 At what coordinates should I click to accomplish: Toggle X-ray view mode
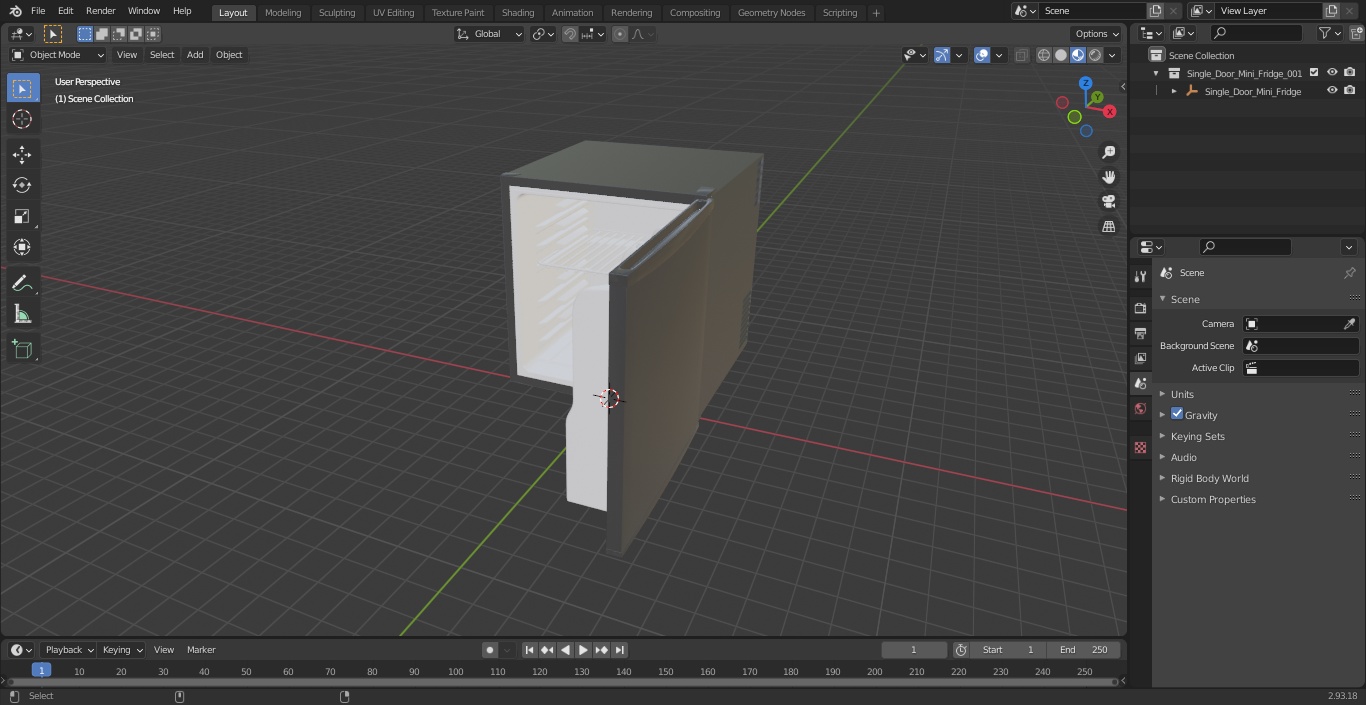(1021, 55)
